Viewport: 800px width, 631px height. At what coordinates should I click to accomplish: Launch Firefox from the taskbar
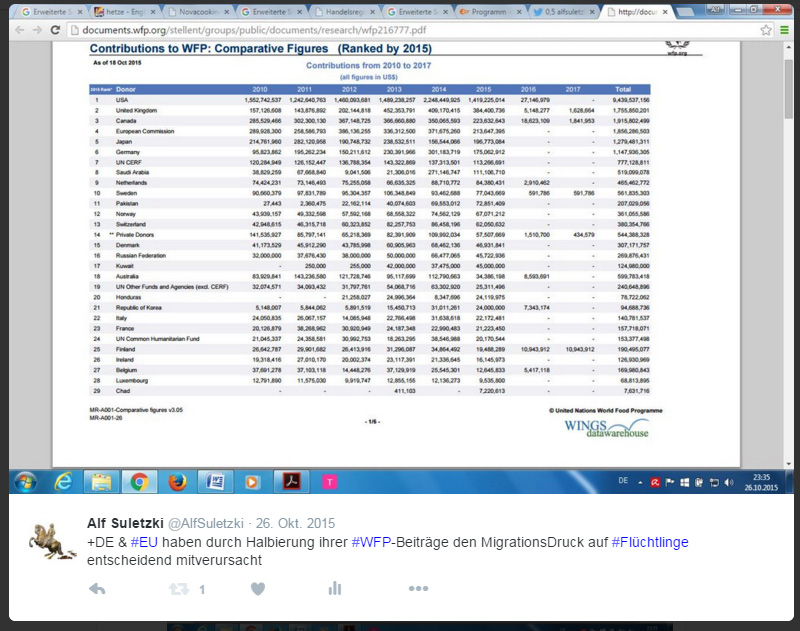(x=177, y=482)
